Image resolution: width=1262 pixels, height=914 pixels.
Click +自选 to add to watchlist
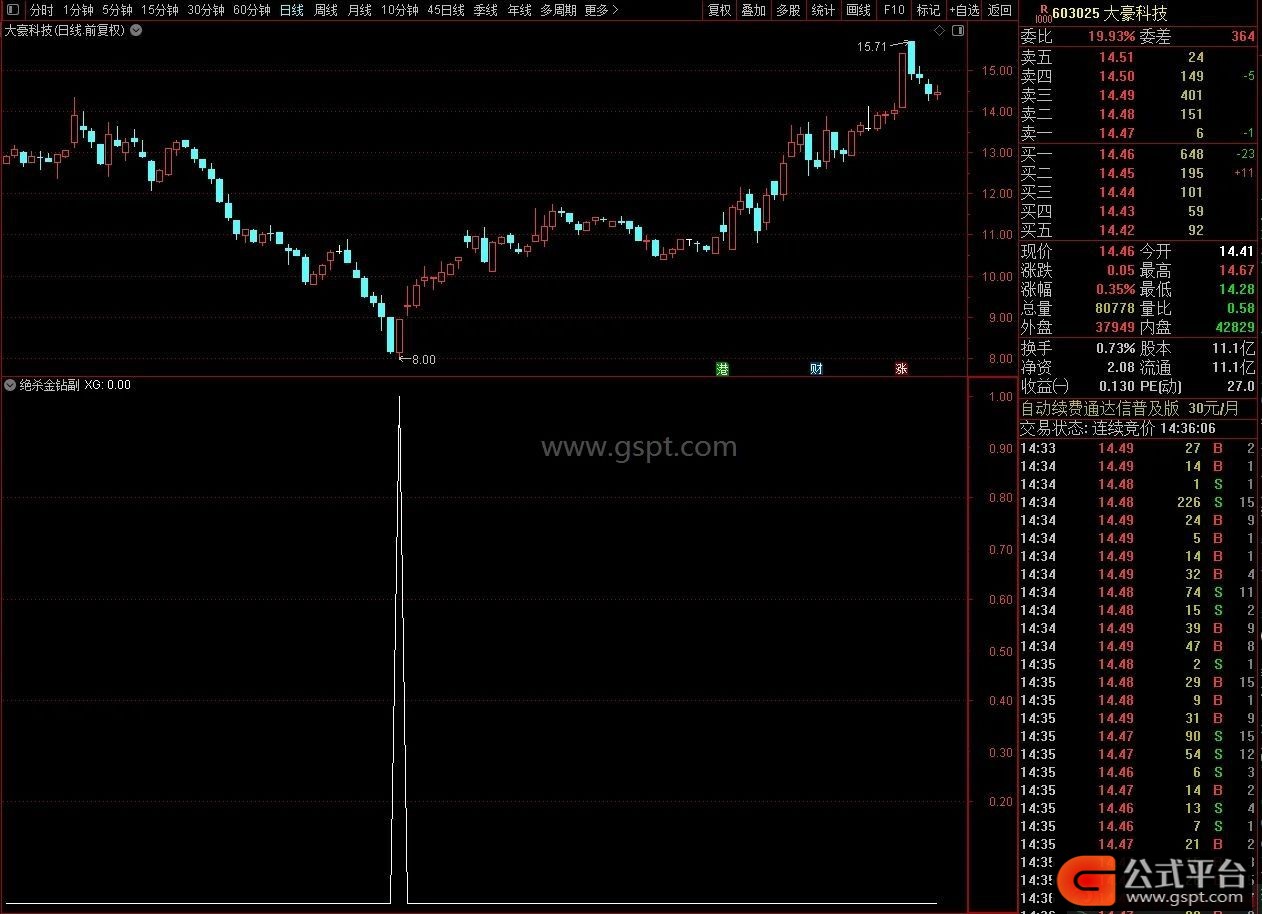(x=964, y=10)
